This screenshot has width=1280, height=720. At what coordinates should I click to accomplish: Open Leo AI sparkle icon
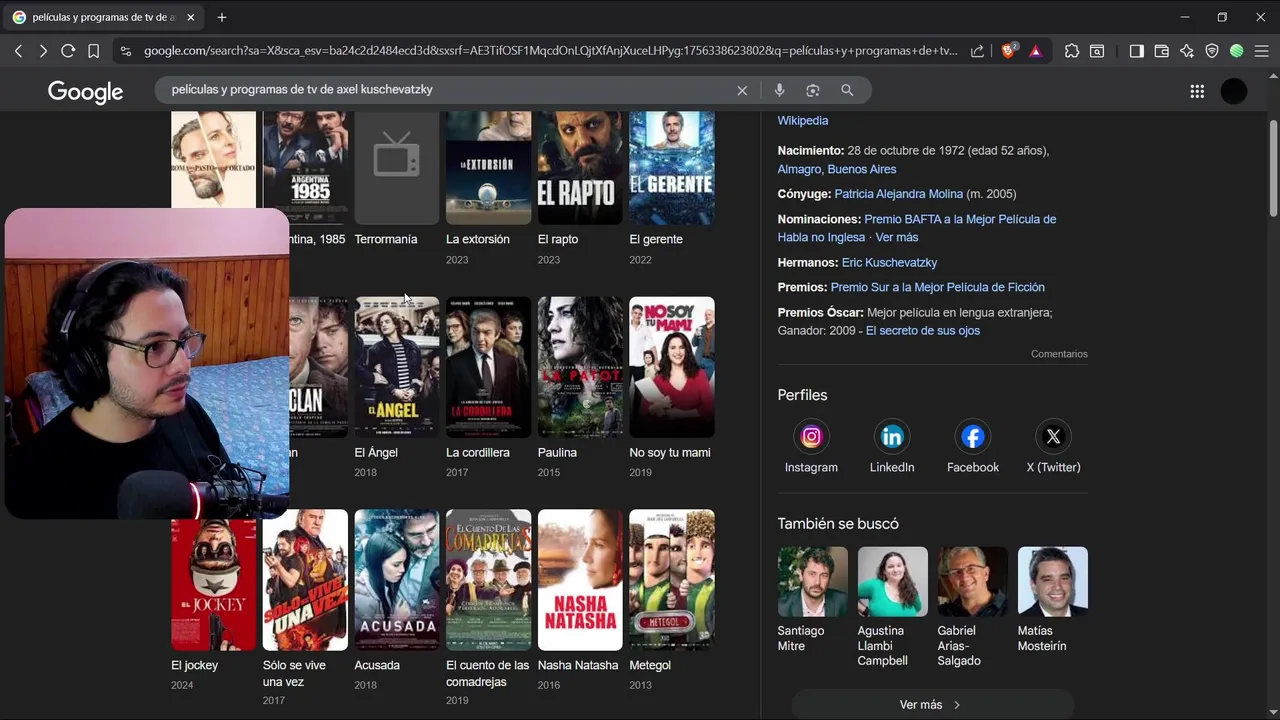(x=1187, y=51)
